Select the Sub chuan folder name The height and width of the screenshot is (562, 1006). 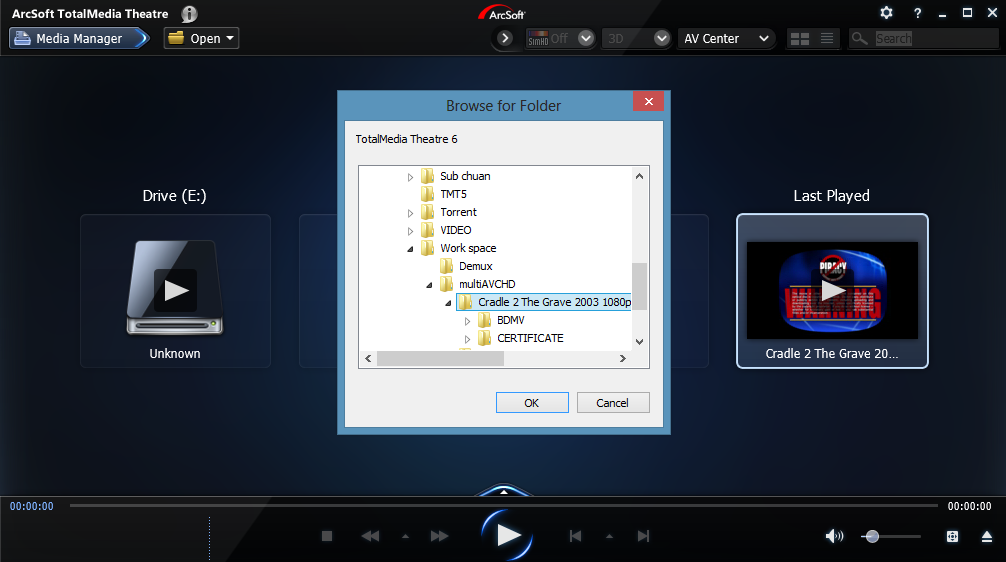(x=465, y=176)
